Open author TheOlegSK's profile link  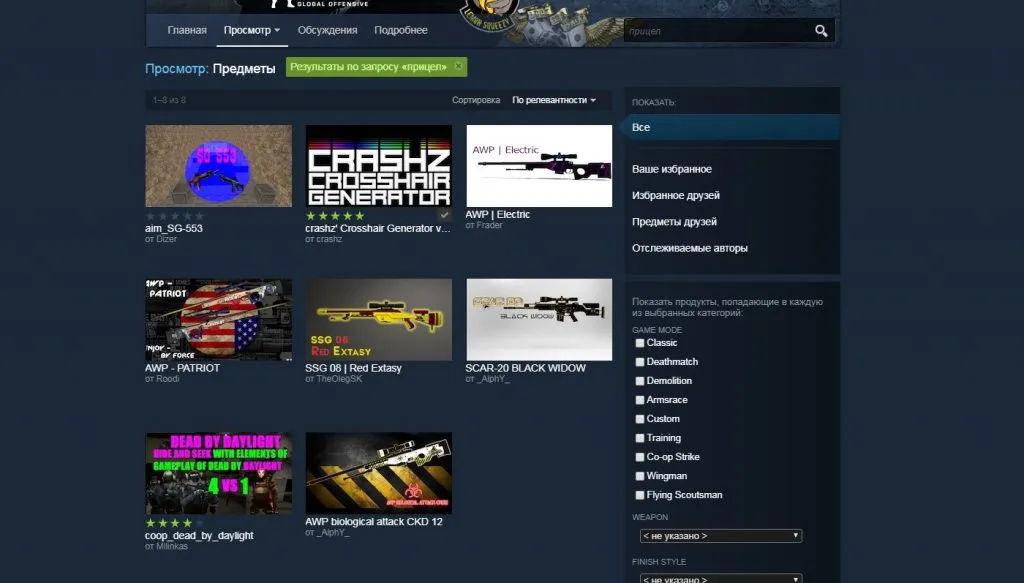[338, 379]
